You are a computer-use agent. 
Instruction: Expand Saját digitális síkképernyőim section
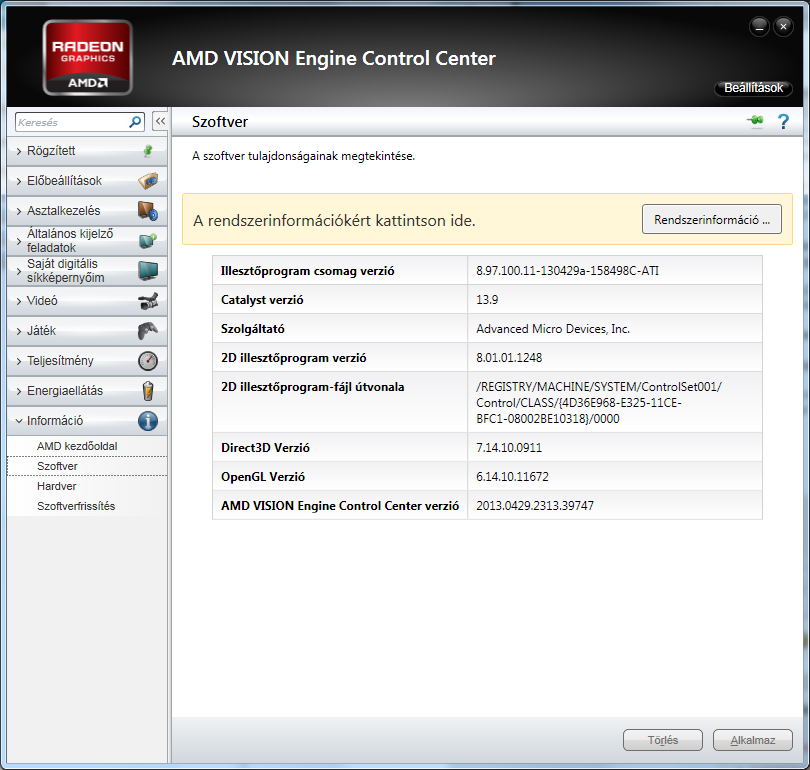click(87, 271)
